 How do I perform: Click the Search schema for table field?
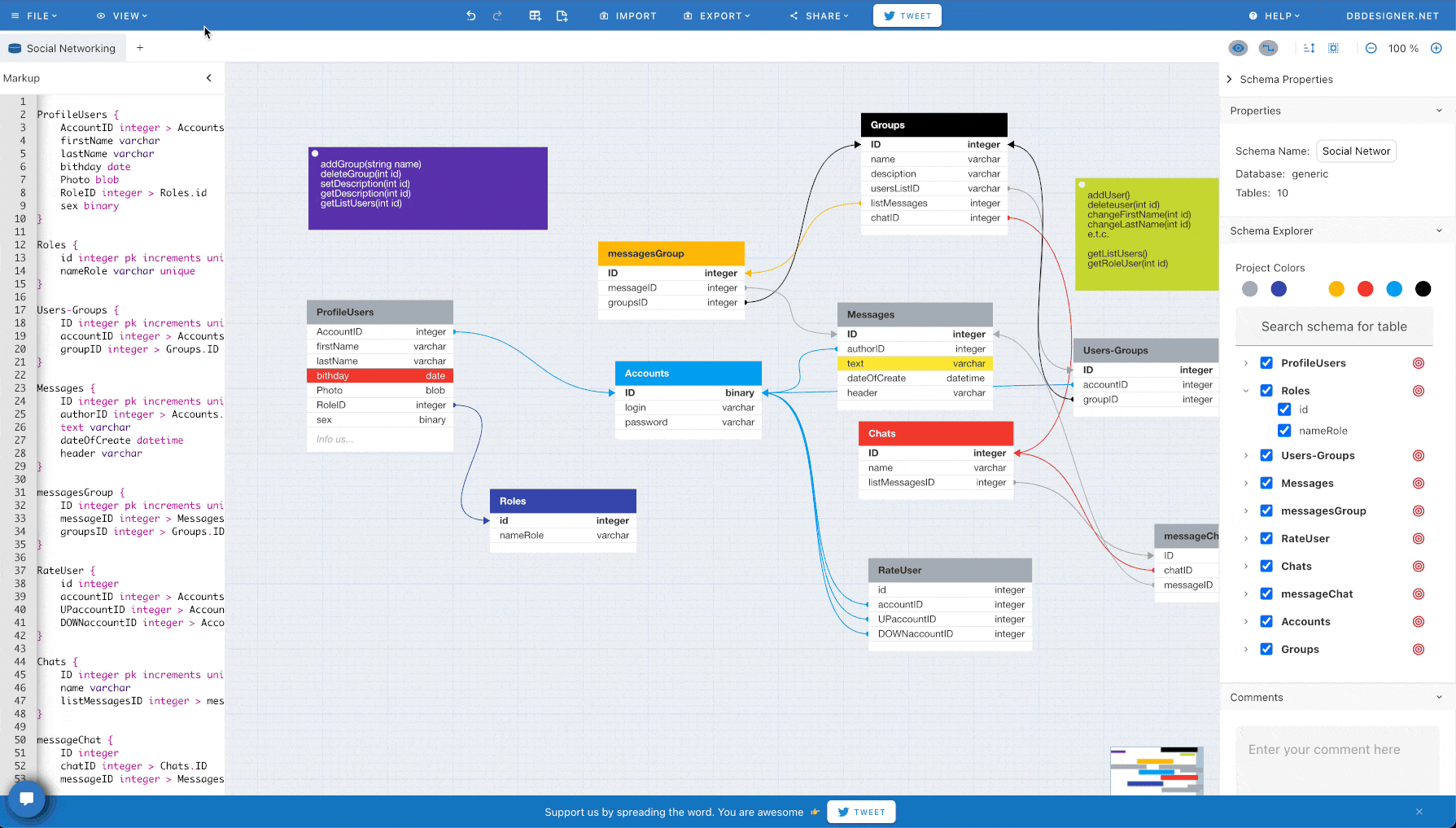point(1333,326)
